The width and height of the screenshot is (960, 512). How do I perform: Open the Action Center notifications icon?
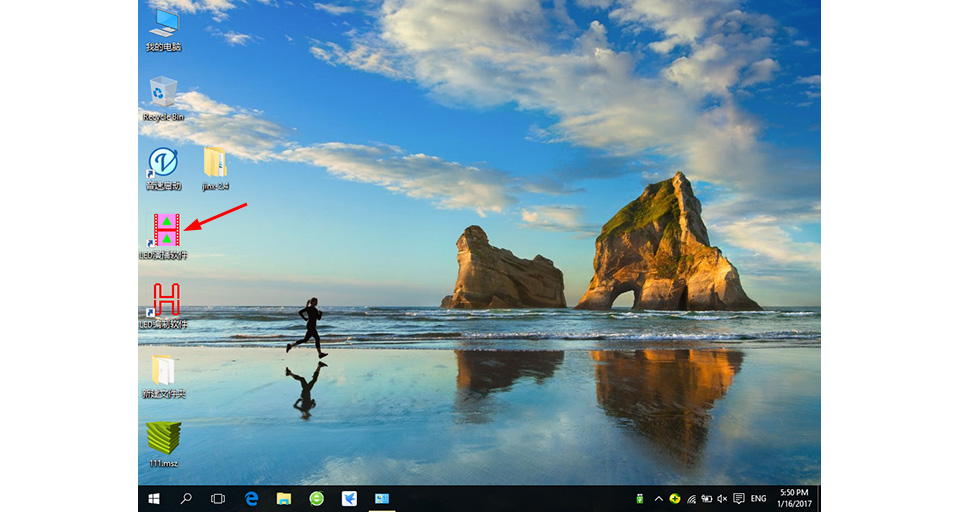coord(739,499)
